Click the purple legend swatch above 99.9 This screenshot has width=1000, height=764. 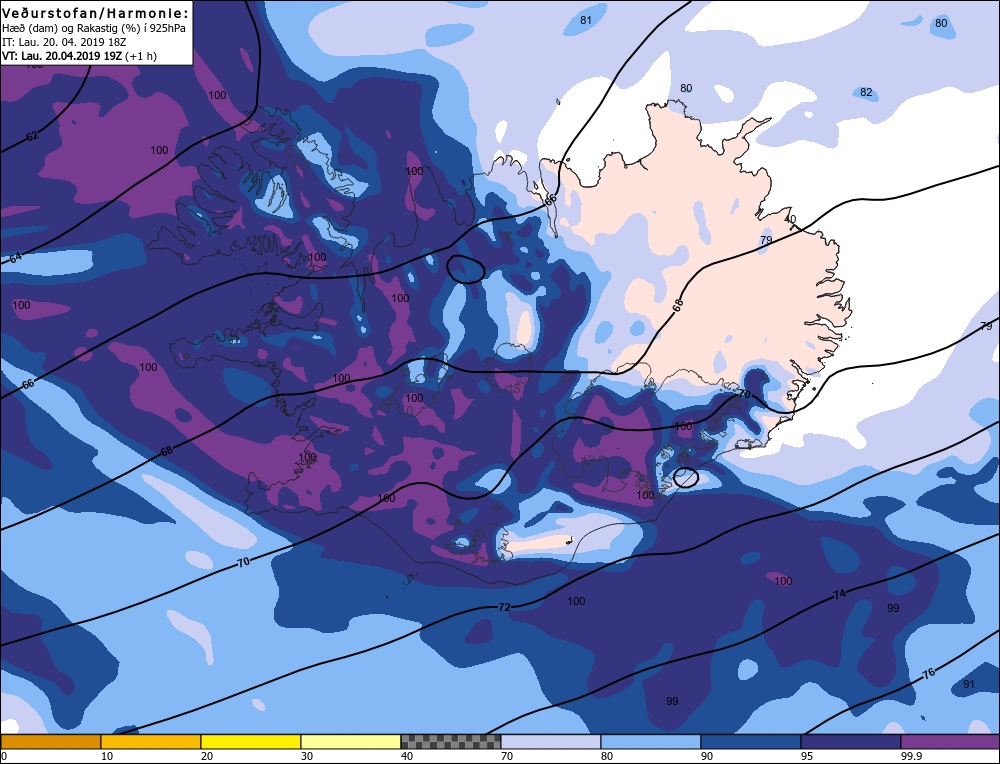[x=950, y=742]
